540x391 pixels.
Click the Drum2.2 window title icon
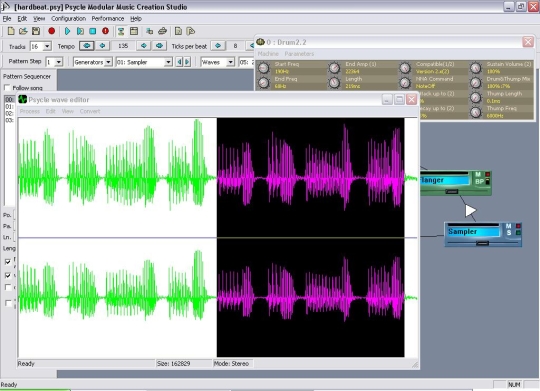260,42
